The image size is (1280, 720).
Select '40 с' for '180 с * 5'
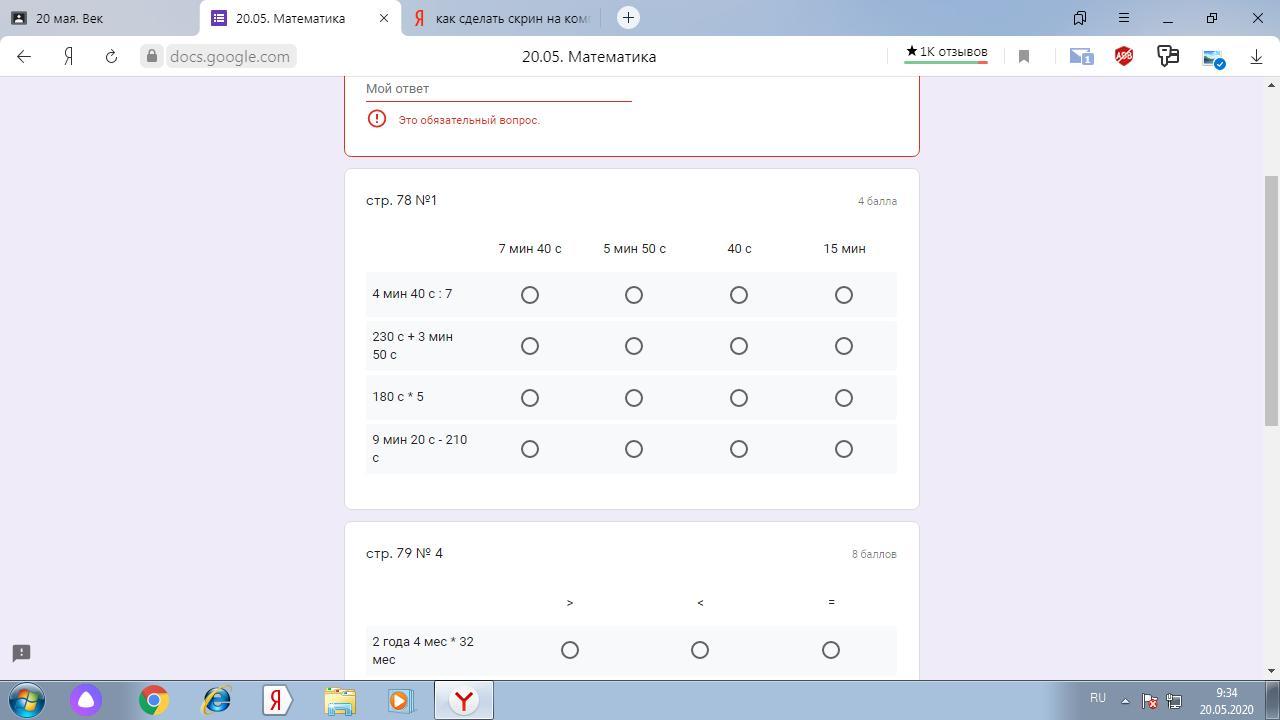coord(739,398)
